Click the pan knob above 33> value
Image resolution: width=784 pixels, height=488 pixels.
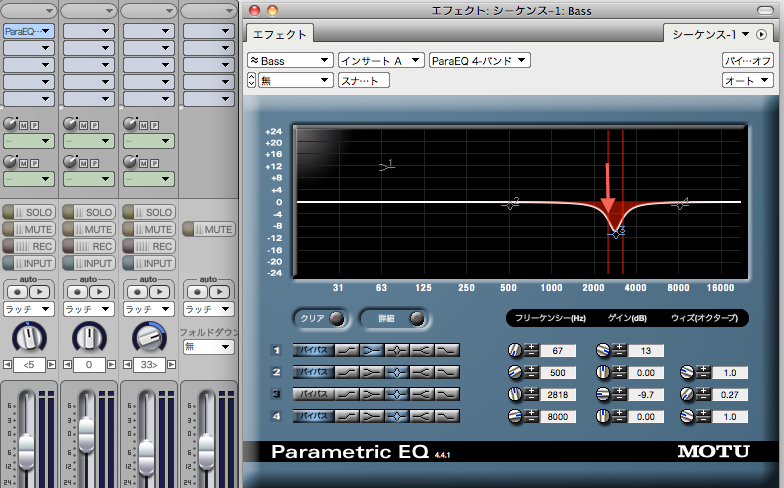(x=148, y=338)
